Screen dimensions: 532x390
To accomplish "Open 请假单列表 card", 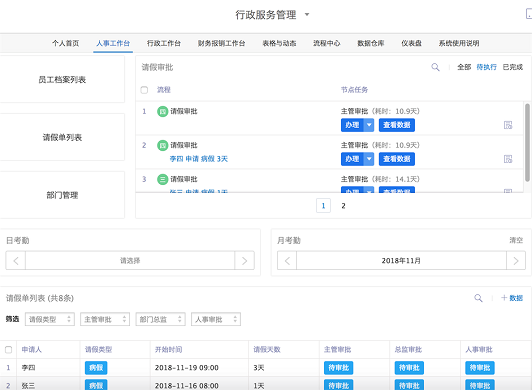I will [62, 137].
